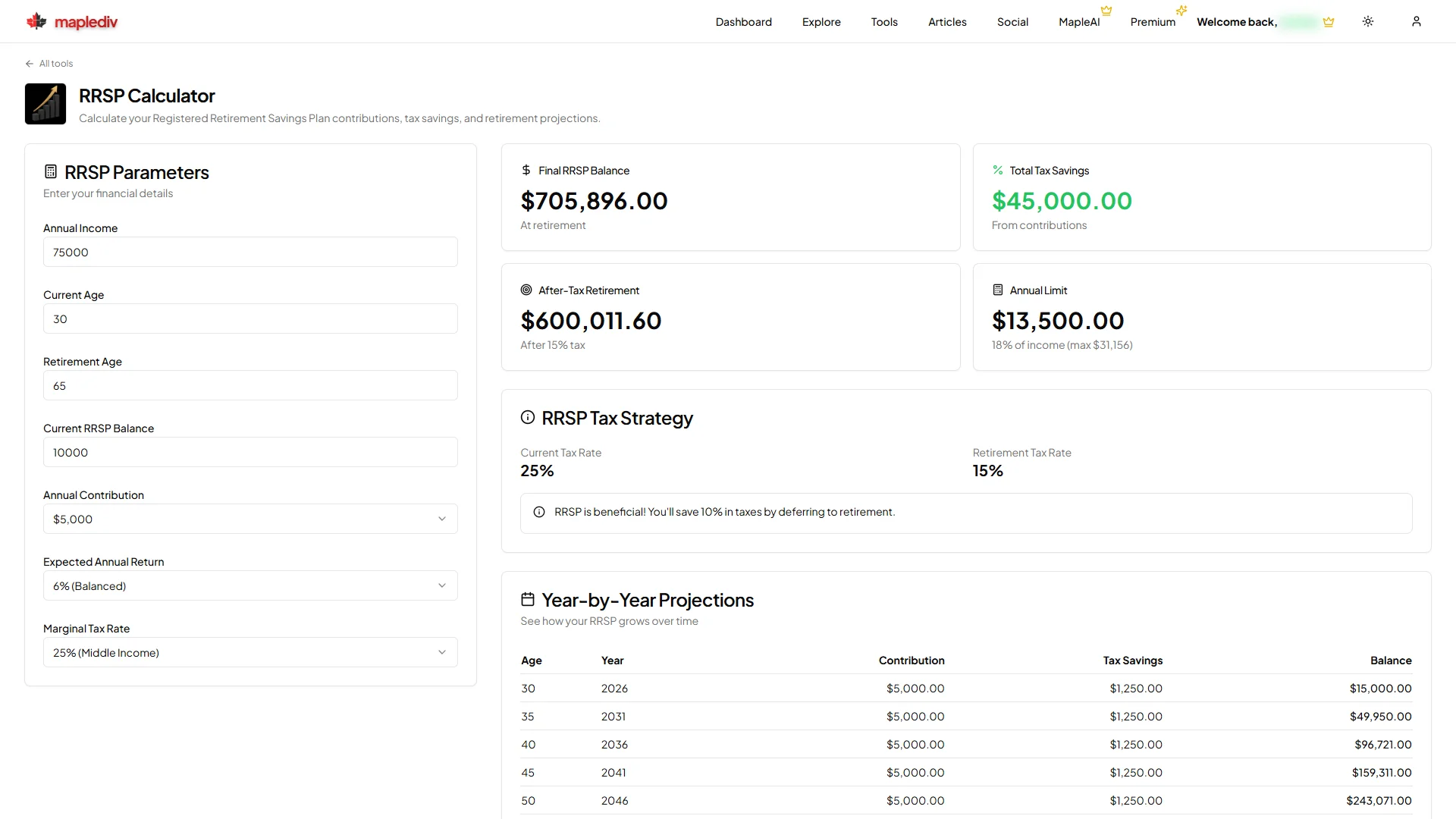Go back via All tools link
This screenshot has height=819, width=1456.
click(x=49, y=64)
